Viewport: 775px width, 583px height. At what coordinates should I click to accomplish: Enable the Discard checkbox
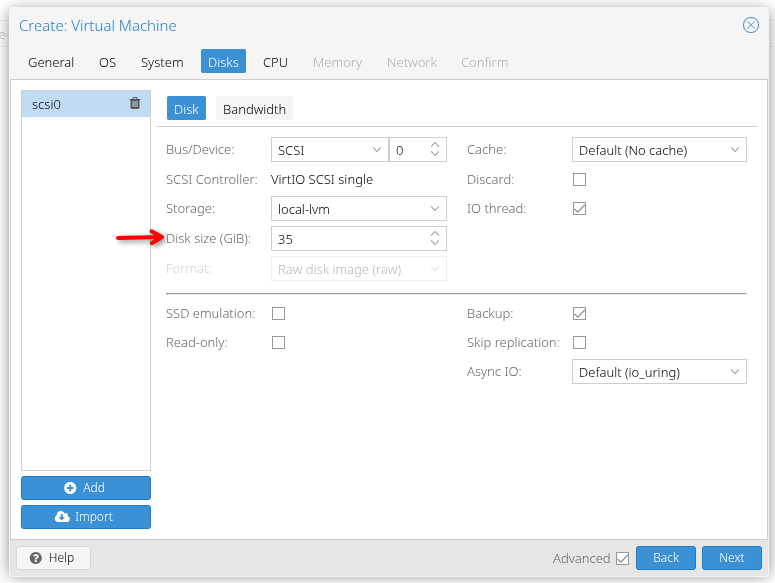tap(579, 179)
